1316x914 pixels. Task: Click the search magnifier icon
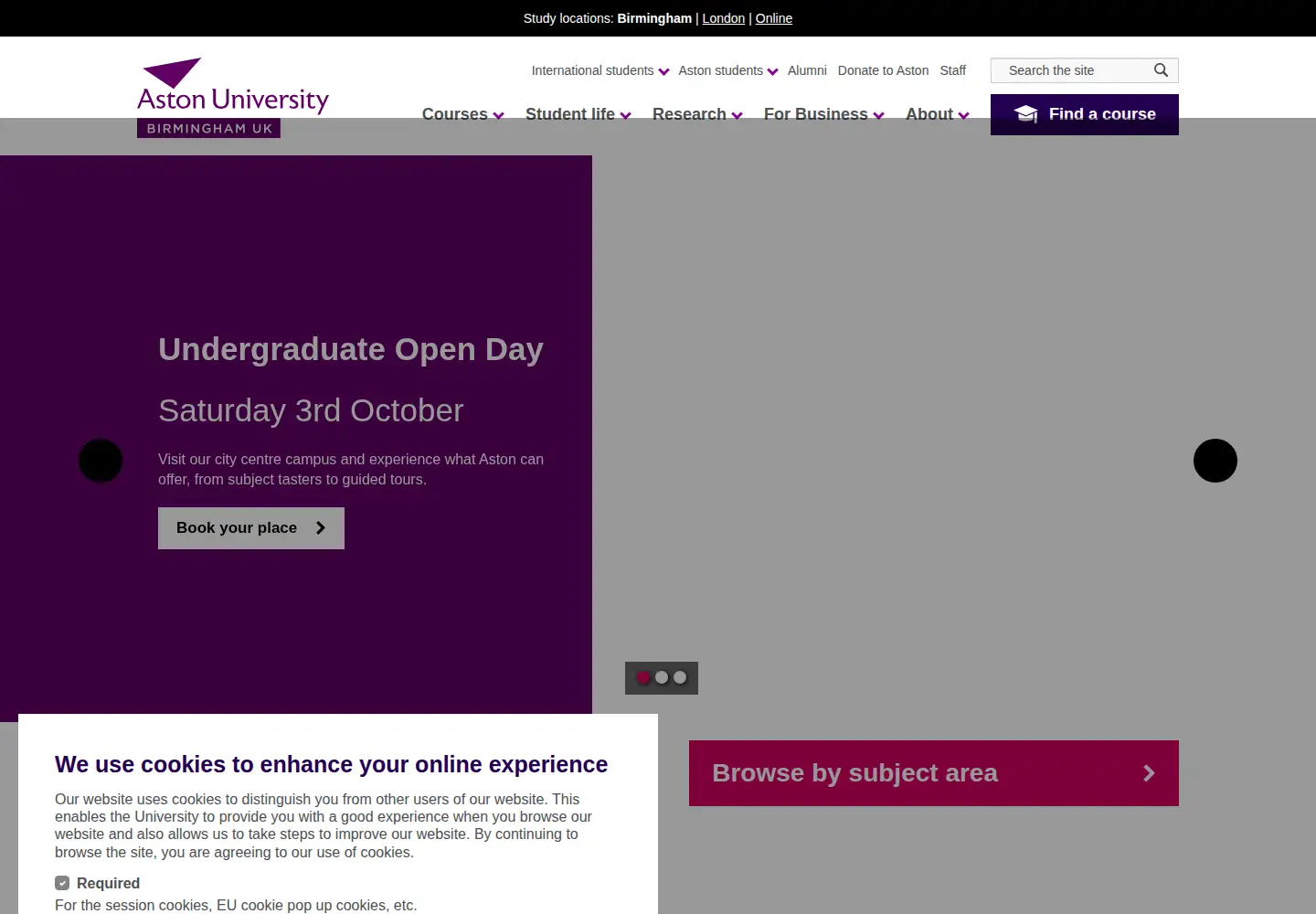[1161, 70]
